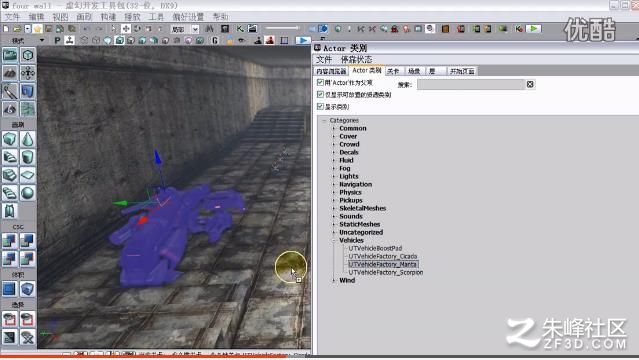Select UTVehicleFactory_Scorpion in the tree
The image size is (639, 360).
point(386,272)
